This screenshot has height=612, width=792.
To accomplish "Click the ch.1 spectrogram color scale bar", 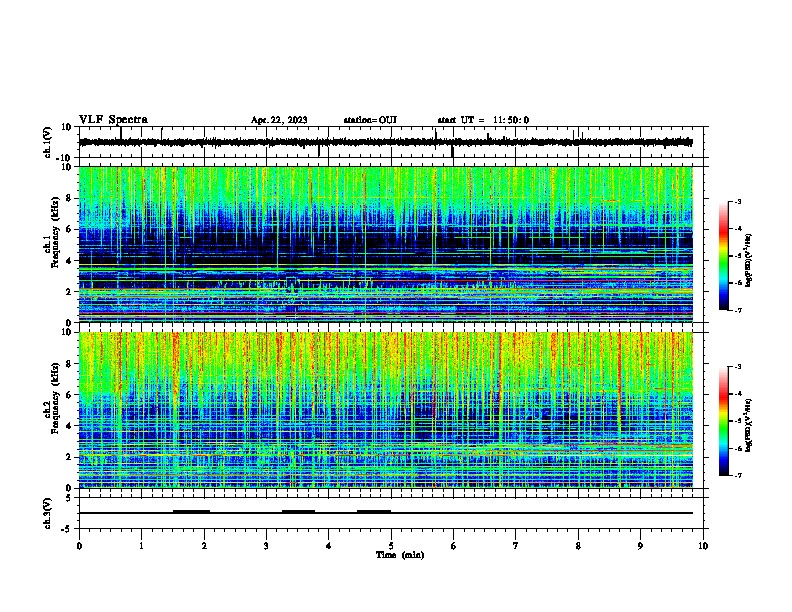I will (x=723, y=256).
